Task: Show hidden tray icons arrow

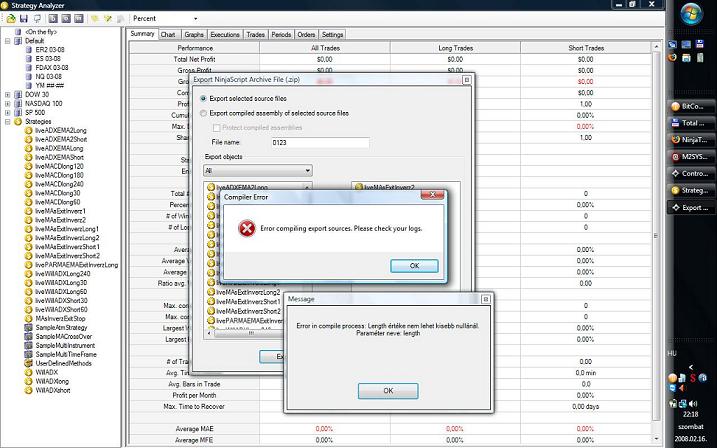Action: click(x=691, y=367)
